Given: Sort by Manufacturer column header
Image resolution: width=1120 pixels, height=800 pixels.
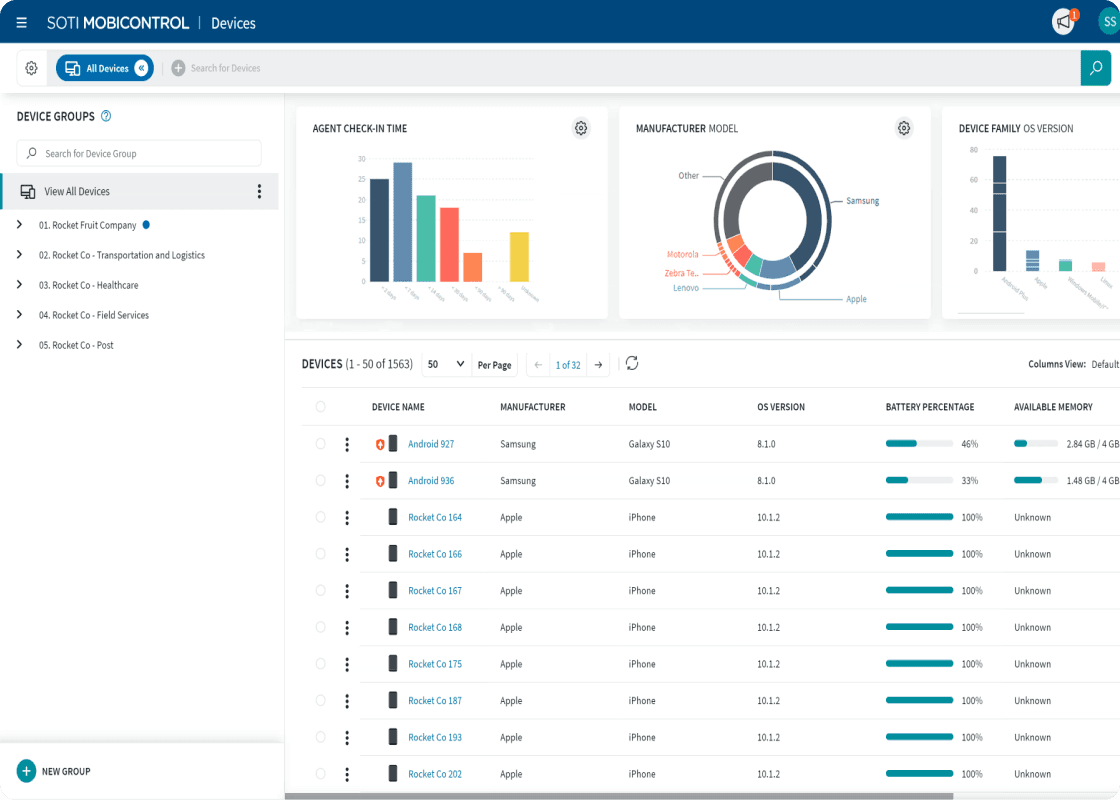Looking at the screenshot, I should (532, 407).
